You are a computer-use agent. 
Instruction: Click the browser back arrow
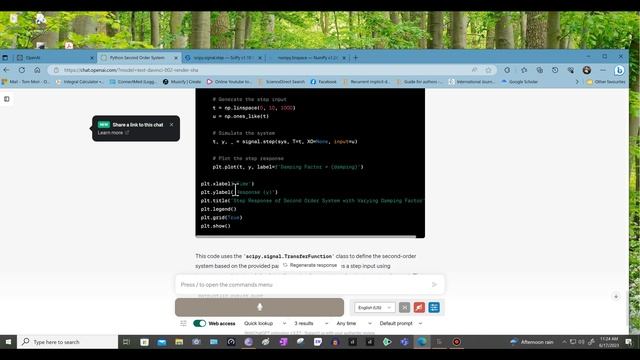click(7, 70)
